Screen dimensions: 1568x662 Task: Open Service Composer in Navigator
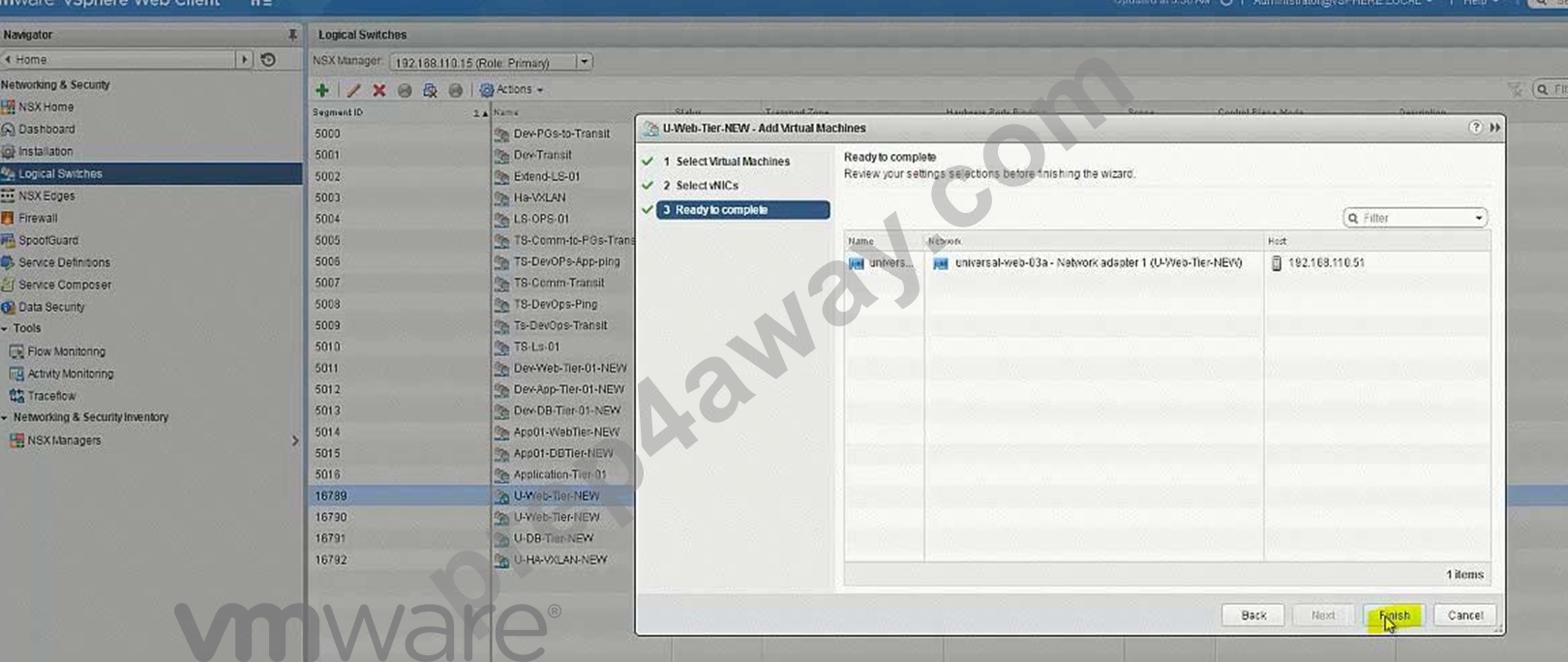coord(64,286)
